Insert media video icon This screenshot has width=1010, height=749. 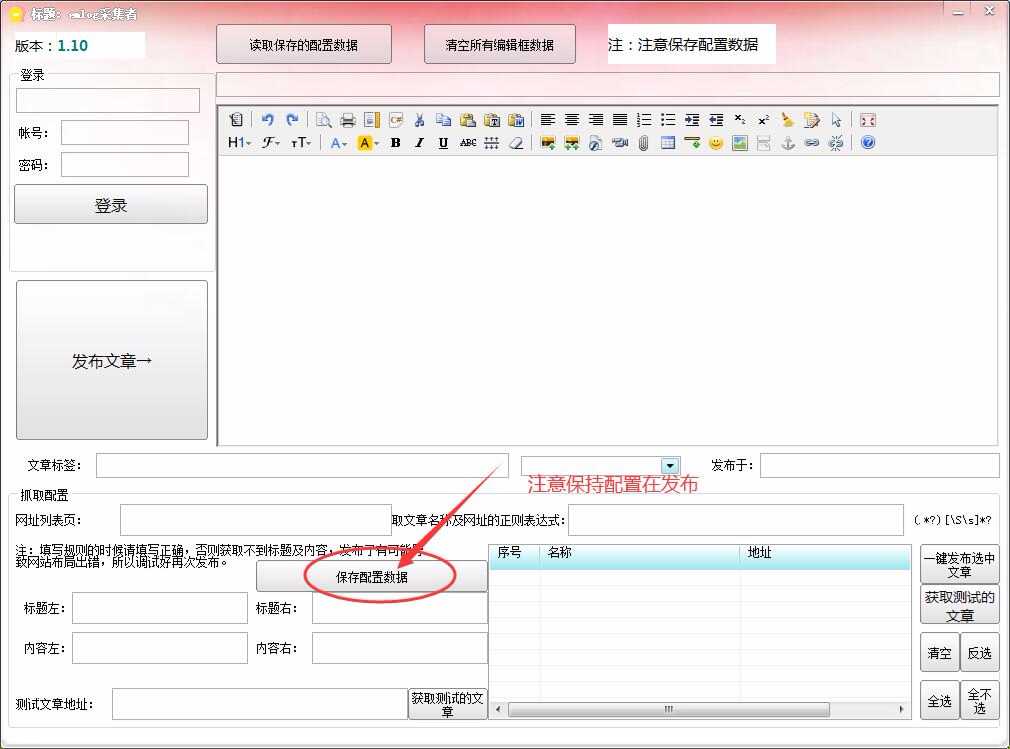tap(620, 142)
